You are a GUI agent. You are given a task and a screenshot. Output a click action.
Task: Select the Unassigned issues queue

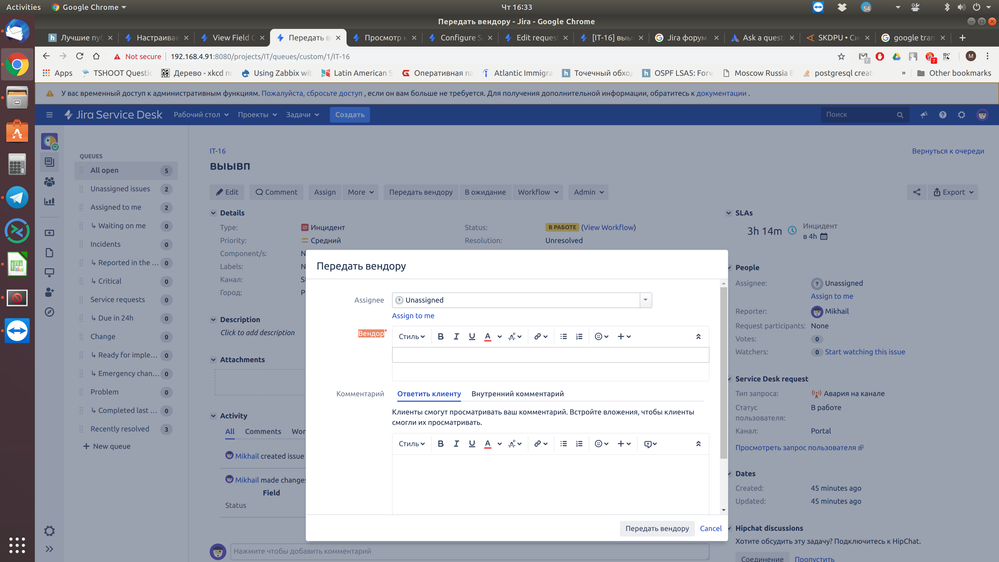tap(126, 189)
